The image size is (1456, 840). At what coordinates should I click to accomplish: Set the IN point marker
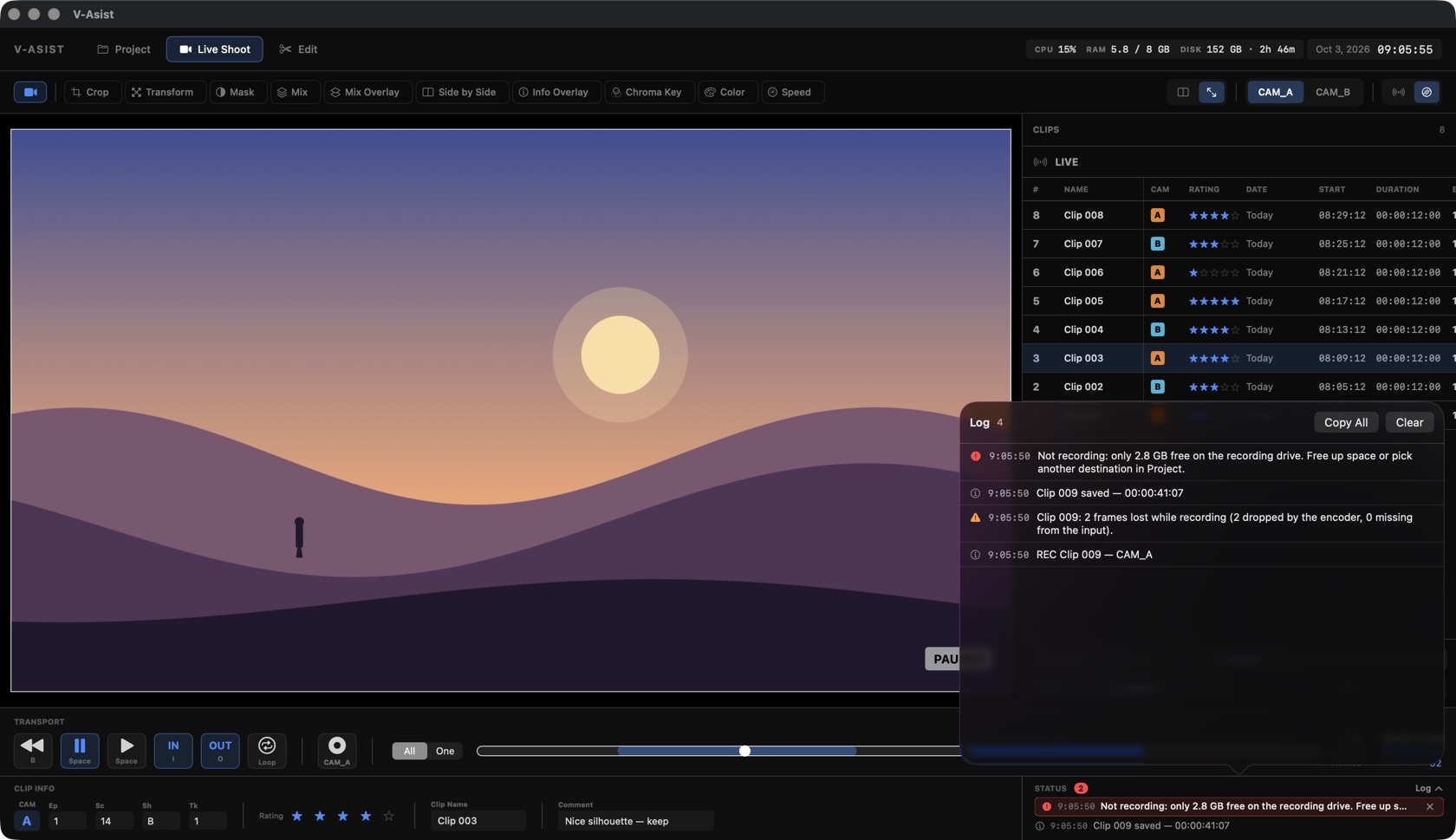tap(173, 751)
